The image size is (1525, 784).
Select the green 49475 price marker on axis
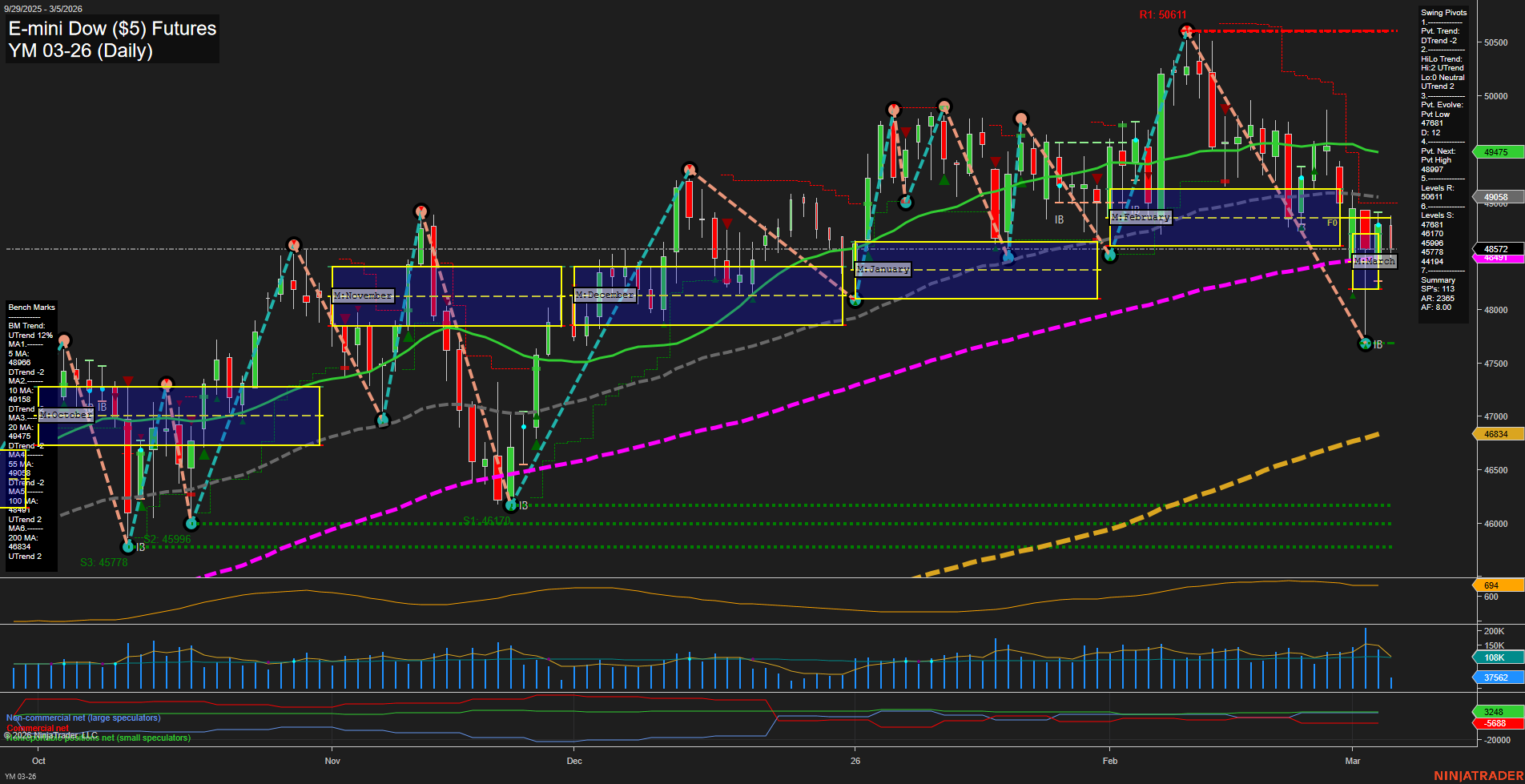click(x=1498, y=151)
